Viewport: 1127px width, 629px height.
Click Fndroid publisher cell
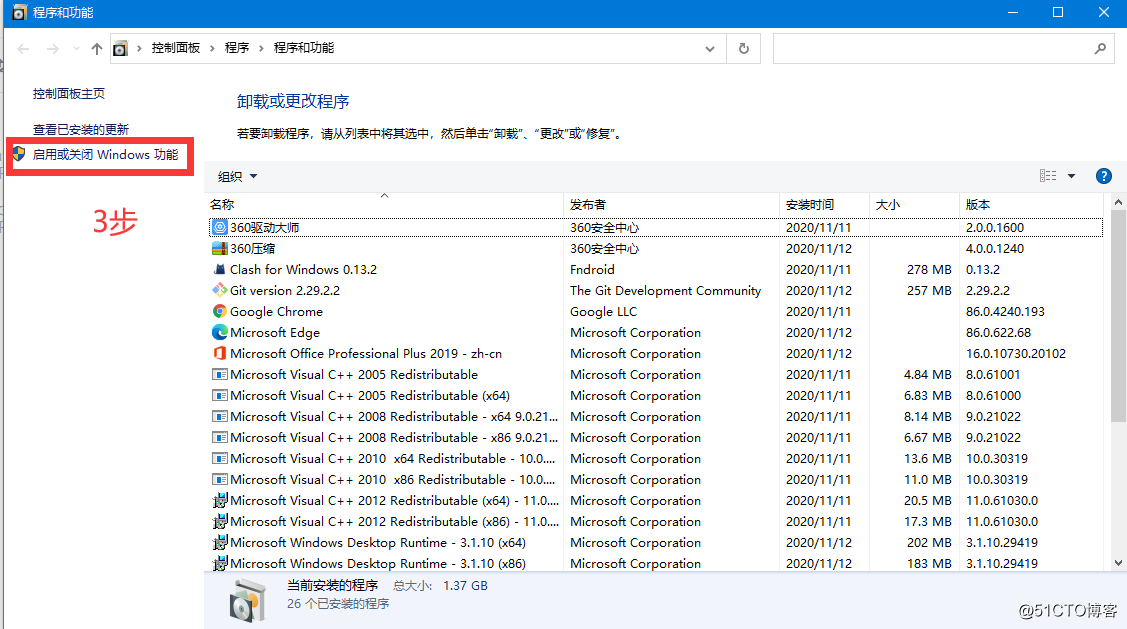point(592,270)
